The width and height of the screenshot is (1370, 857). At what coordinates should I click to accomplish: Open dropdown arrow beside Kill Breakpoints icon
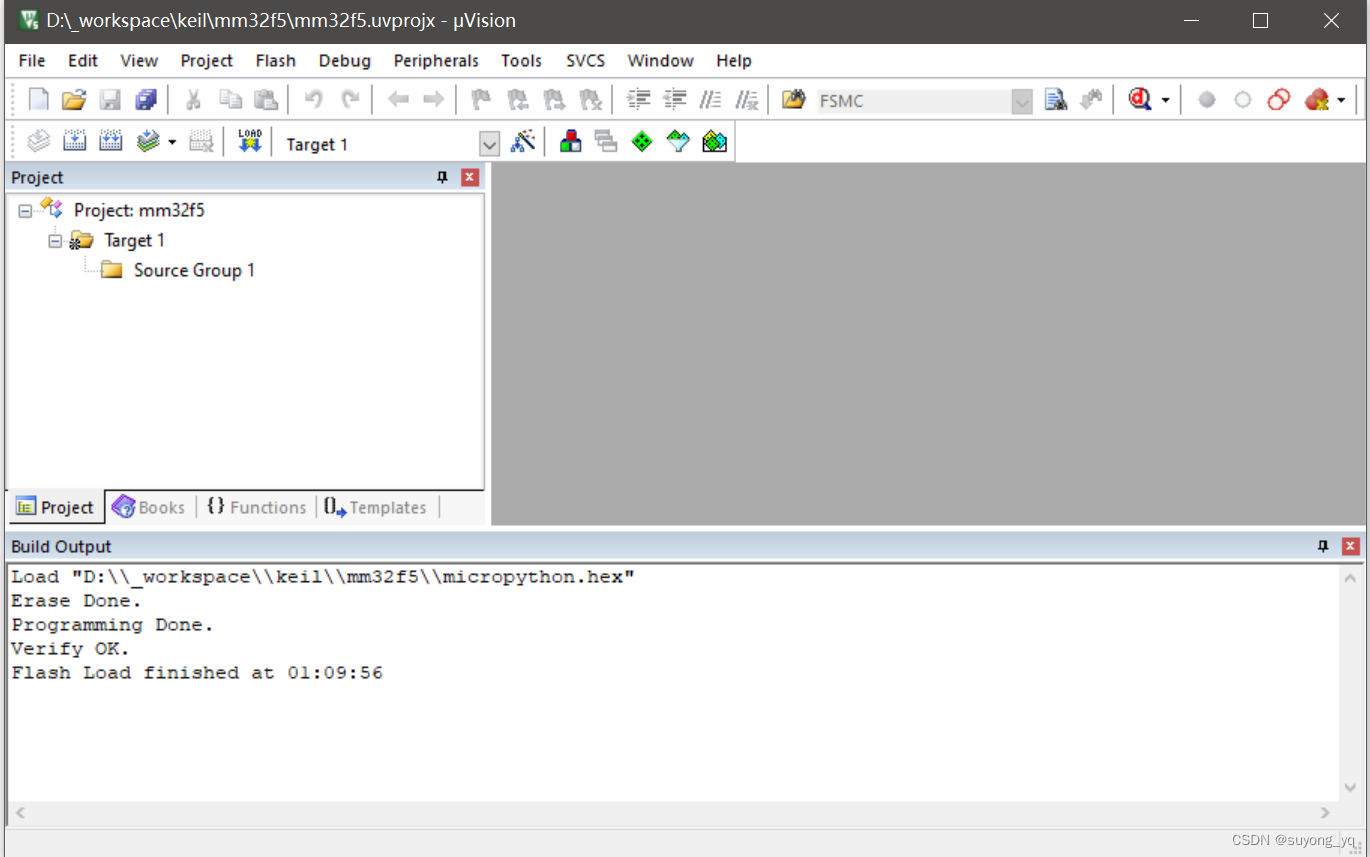pos(1341,100)
